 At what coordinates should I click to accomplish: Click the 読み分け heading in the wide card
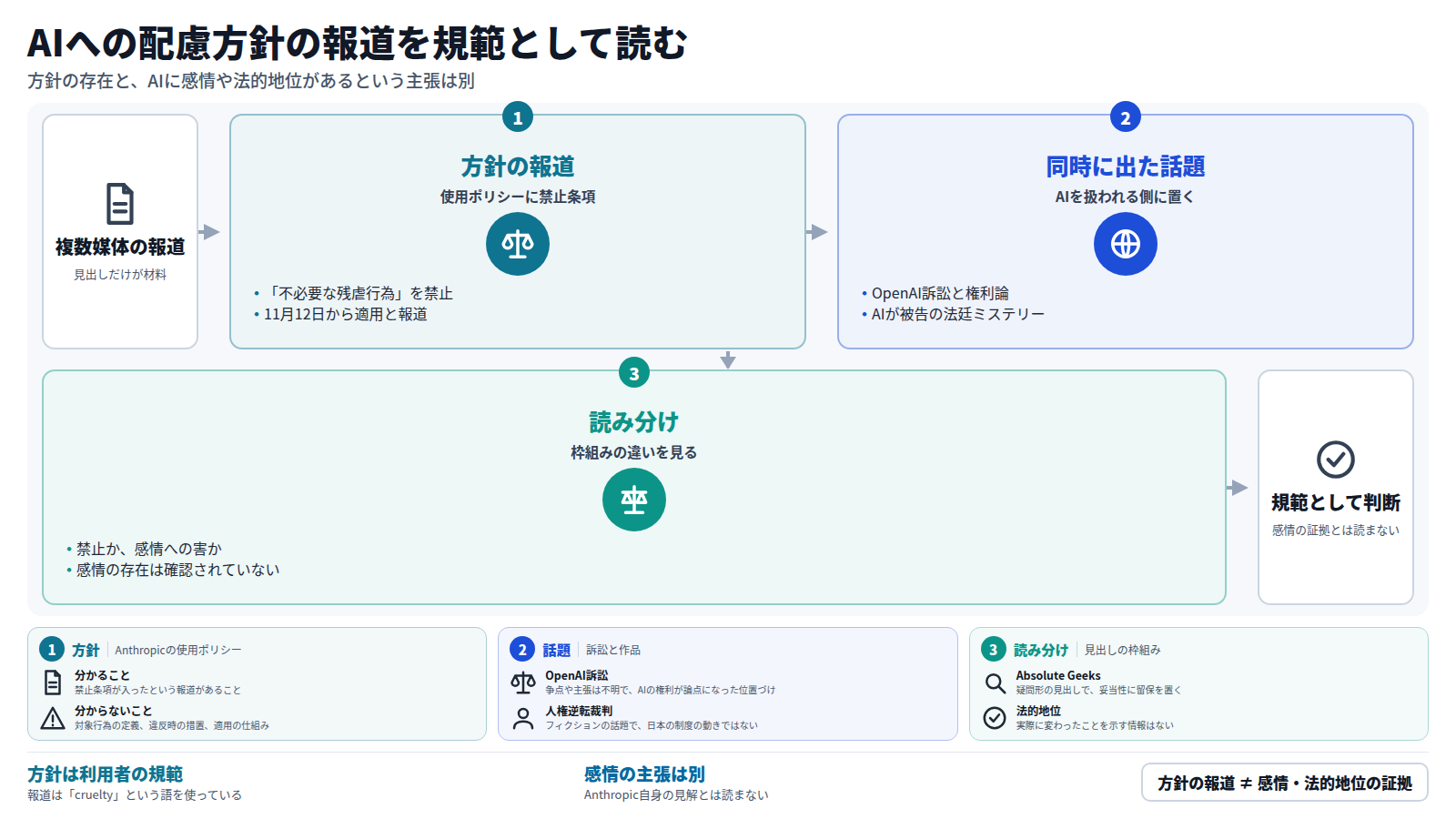tap(634, 422)
